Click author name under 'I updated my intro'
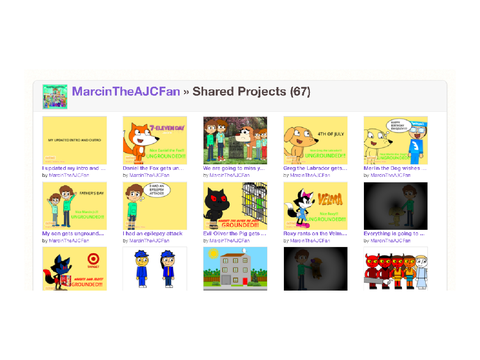The width and height of the screenshot is (480, 360). click(69, 175)
